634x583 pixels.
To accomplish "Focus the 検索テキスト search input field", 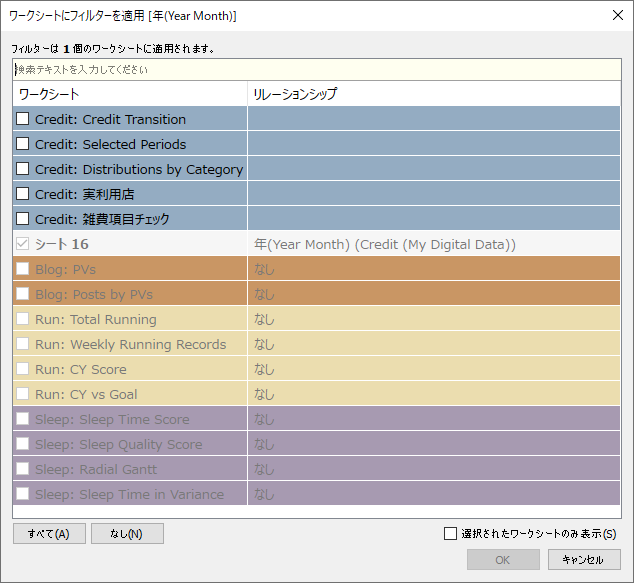I will 317,70.
